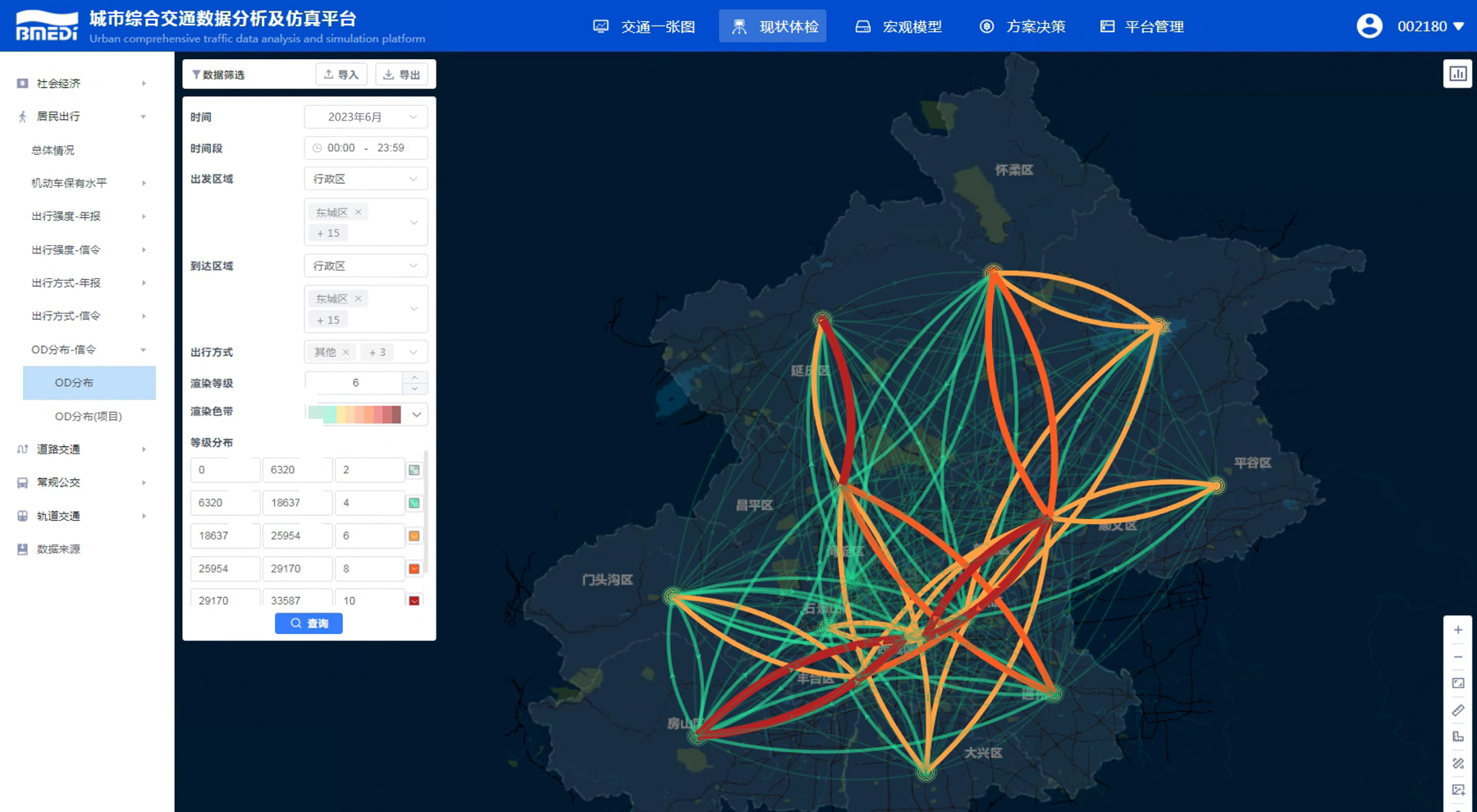
Task: Remove the 东城区 tag from 出发区域
Action: coord(359,212)
